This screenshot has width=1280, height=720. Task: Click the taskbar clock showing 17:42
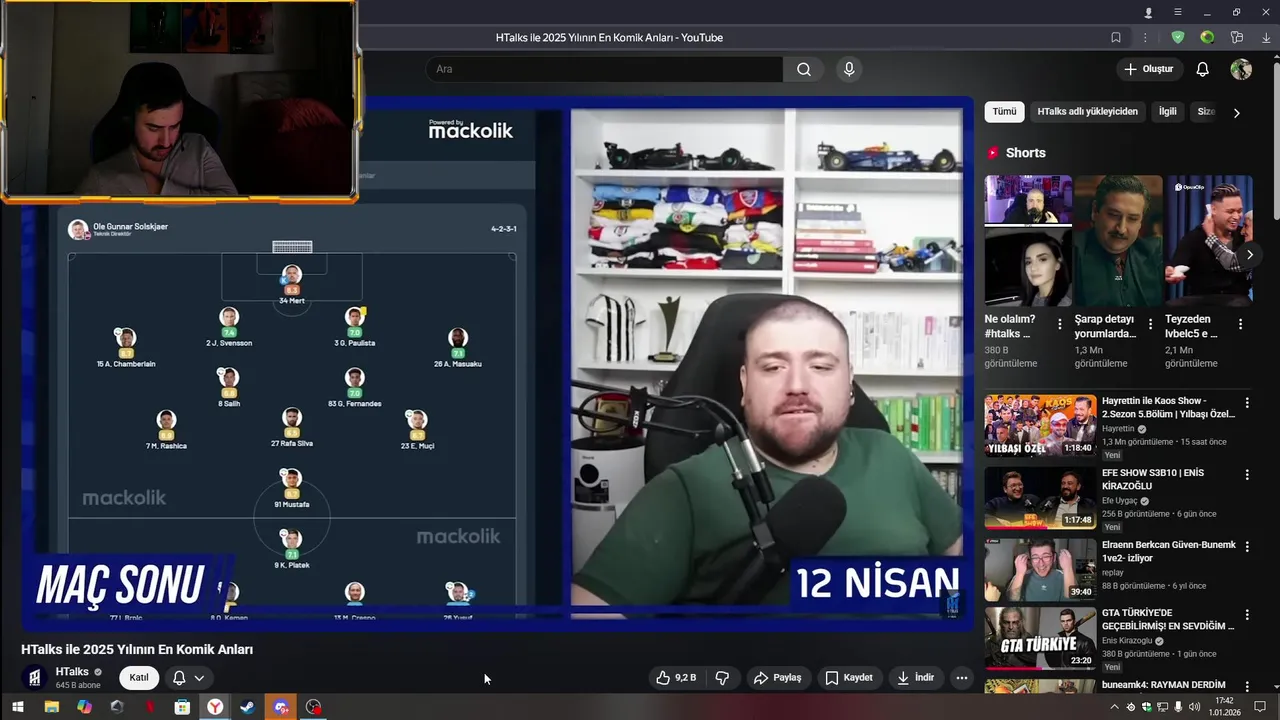(1224, 707)
